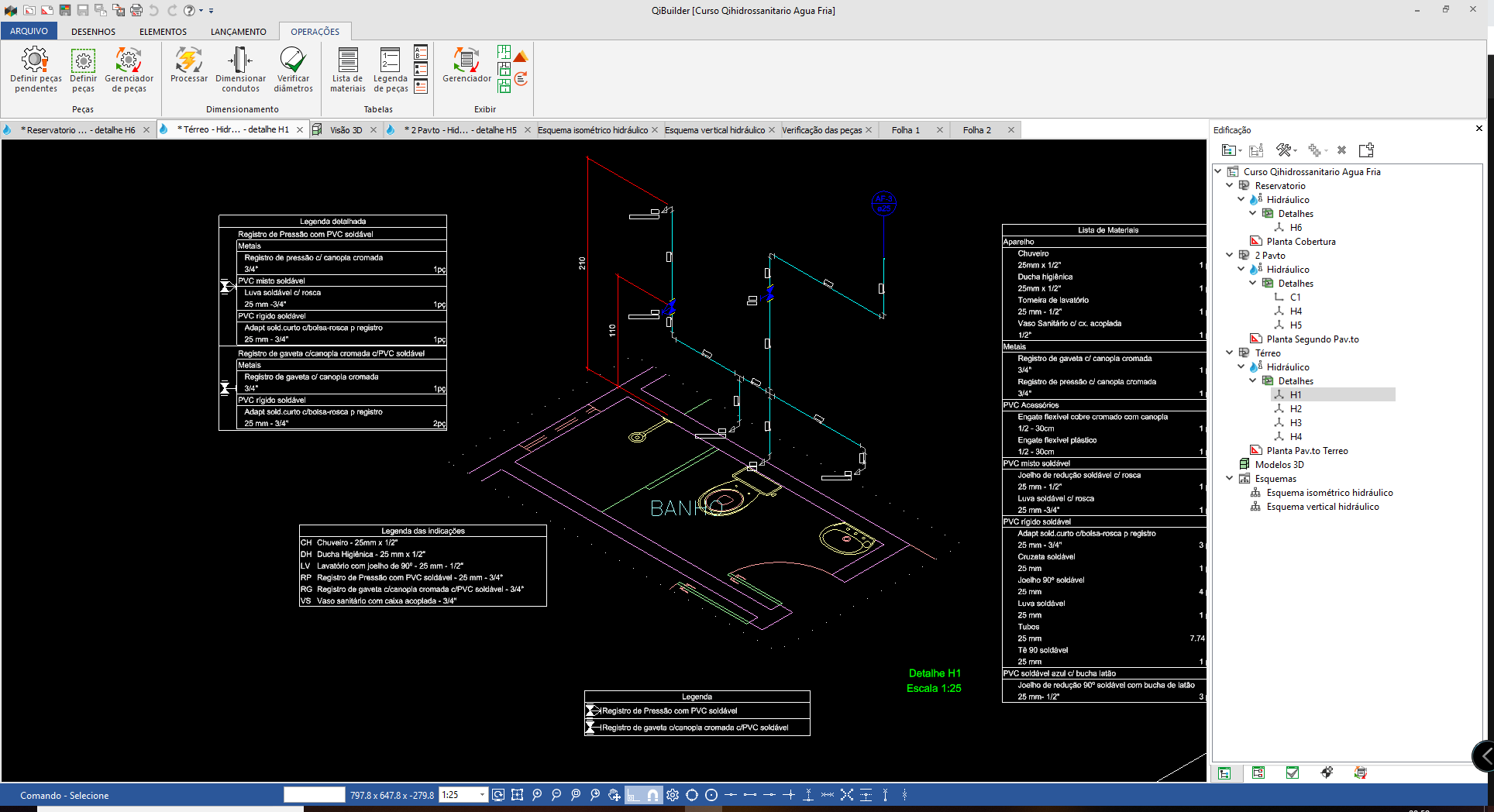Open the gear settings icon in status bar

[x=673, y=794]
